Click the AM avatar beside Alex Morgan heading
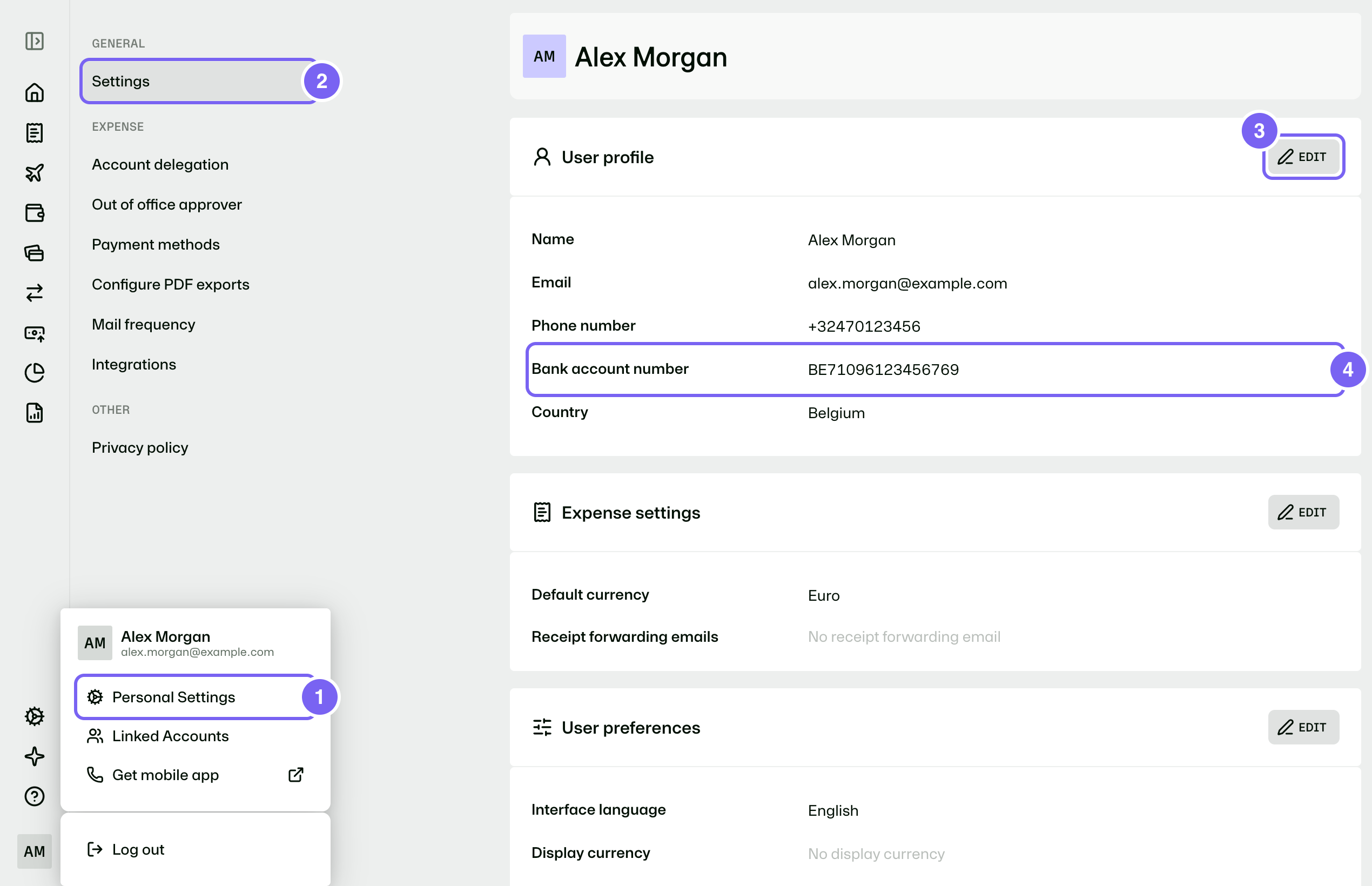This screenshot has width=1372, height=886. click(x=543, y=56)
